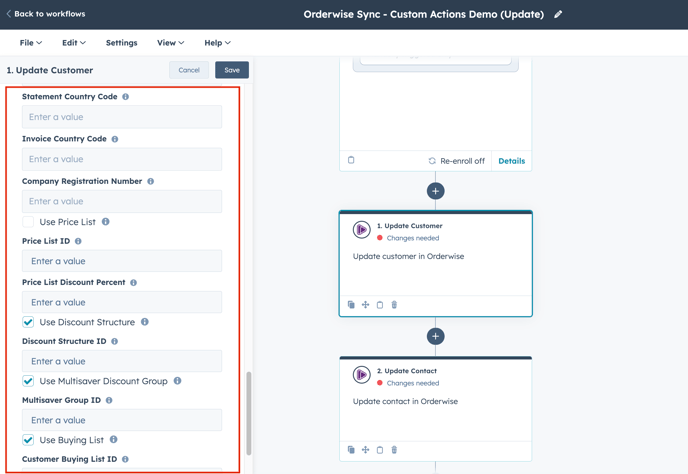
Task: Click Changes needed on Update Contact card
Action: point(408,383)
